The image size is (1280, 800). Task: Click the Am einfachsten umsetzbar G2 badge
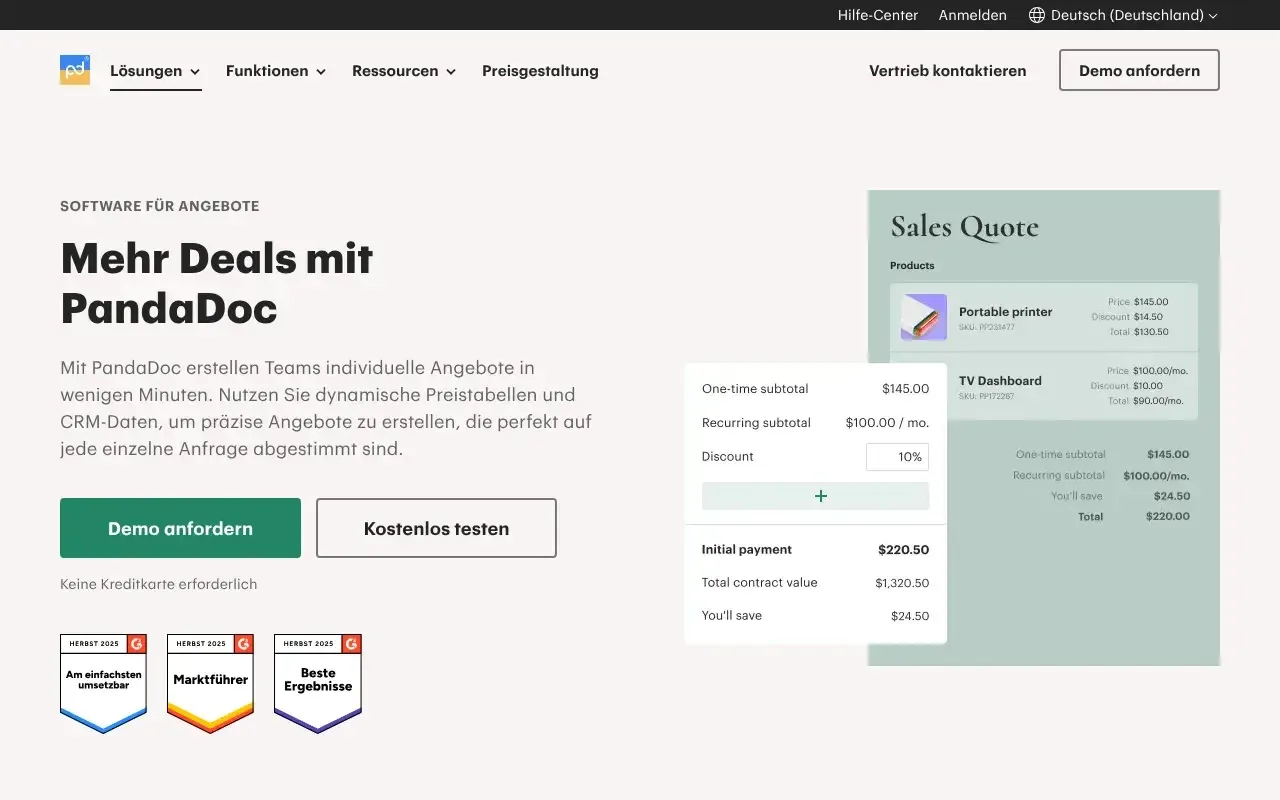point(104,683)
